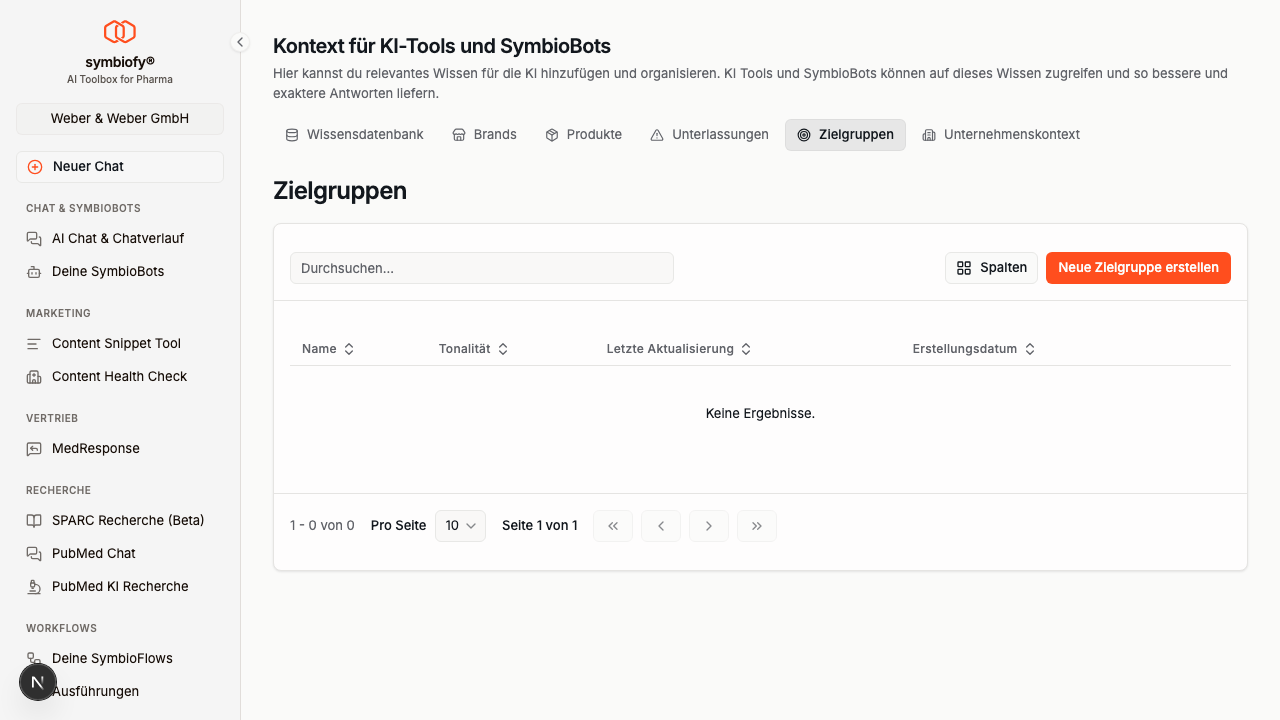This screenshot has height=720, width=1280.
Task: Open SPARC Recherche (Beta)
Action: (x=128, y=521)
